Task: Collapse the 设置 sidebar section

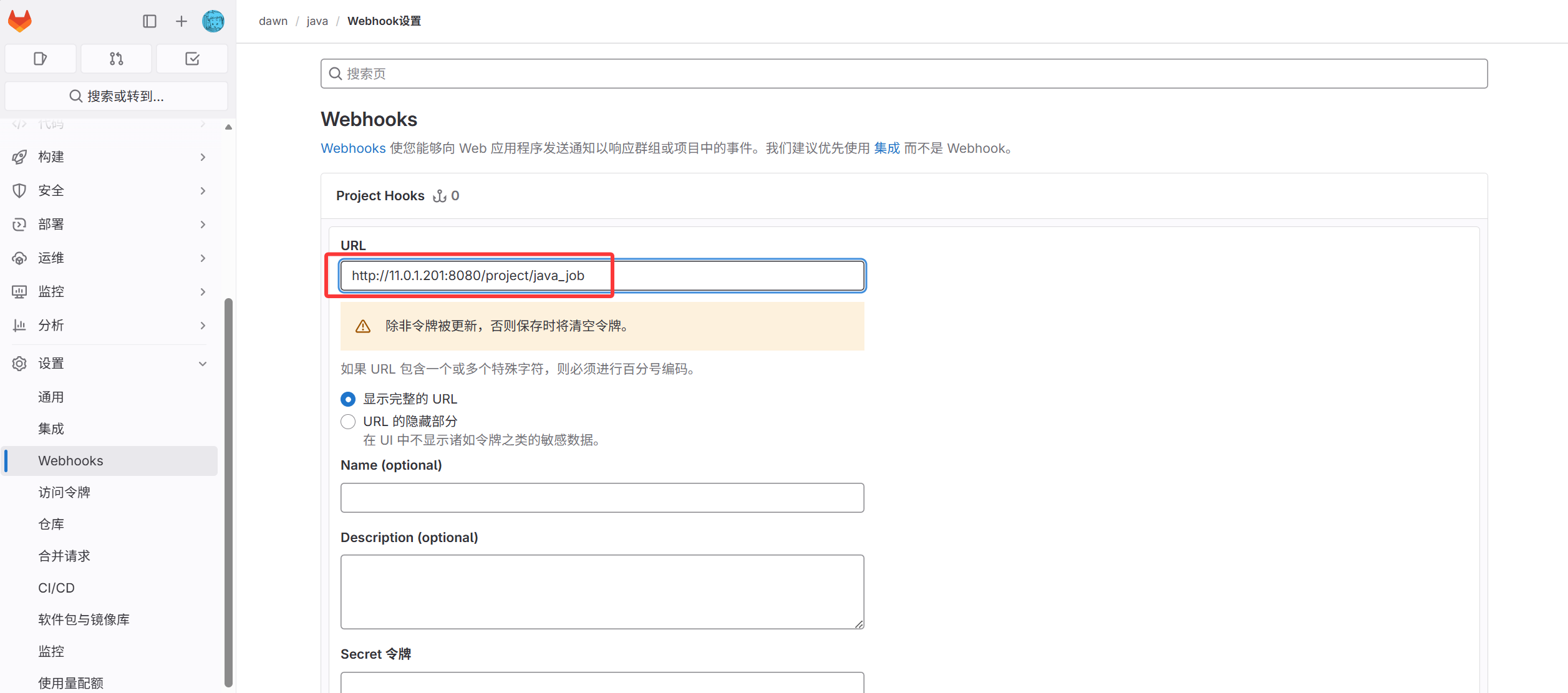Action: click(110, 363)
